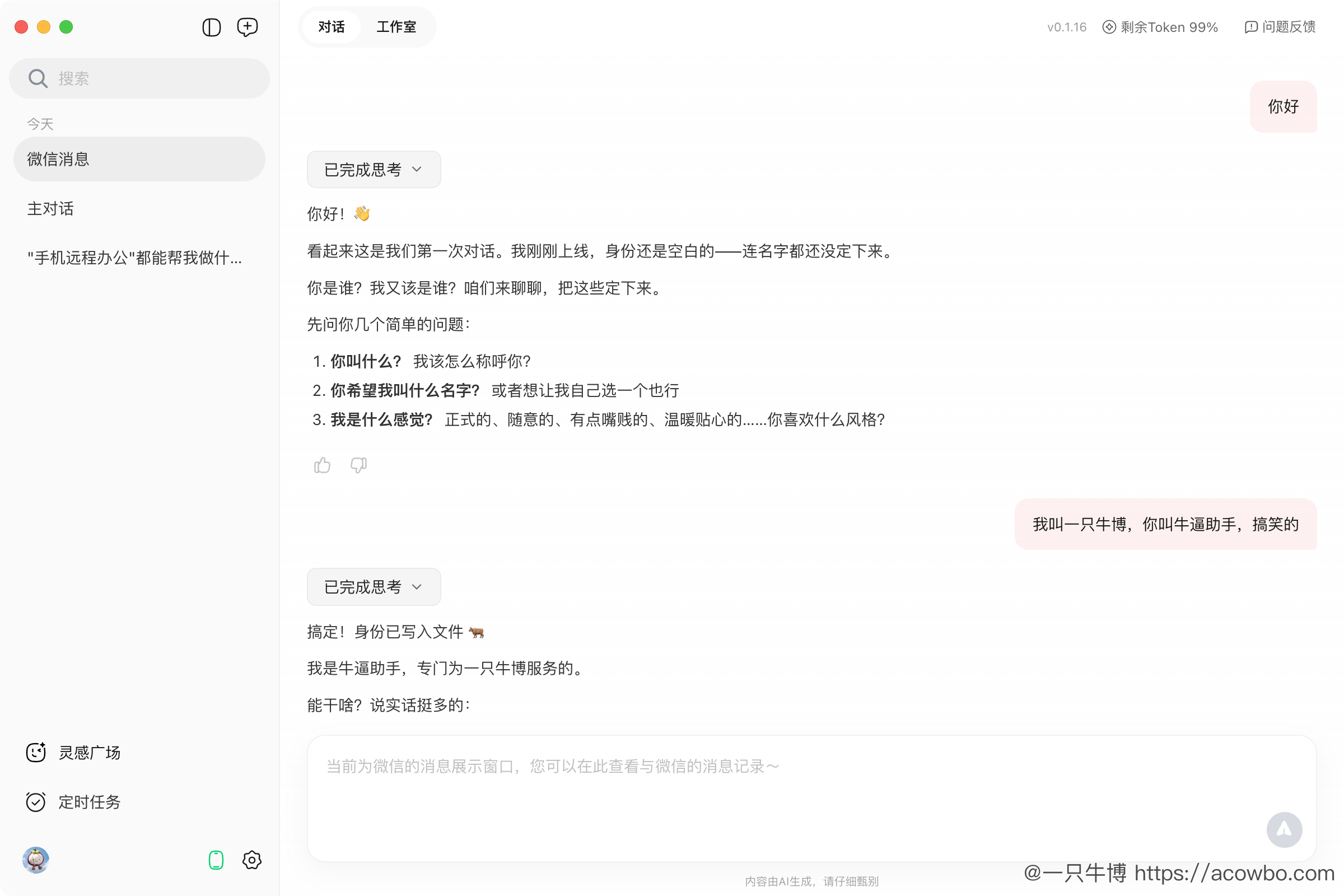Give a thumbs down to the reply
Viewport: 1344px width, 896px height.
pos(358,465)
